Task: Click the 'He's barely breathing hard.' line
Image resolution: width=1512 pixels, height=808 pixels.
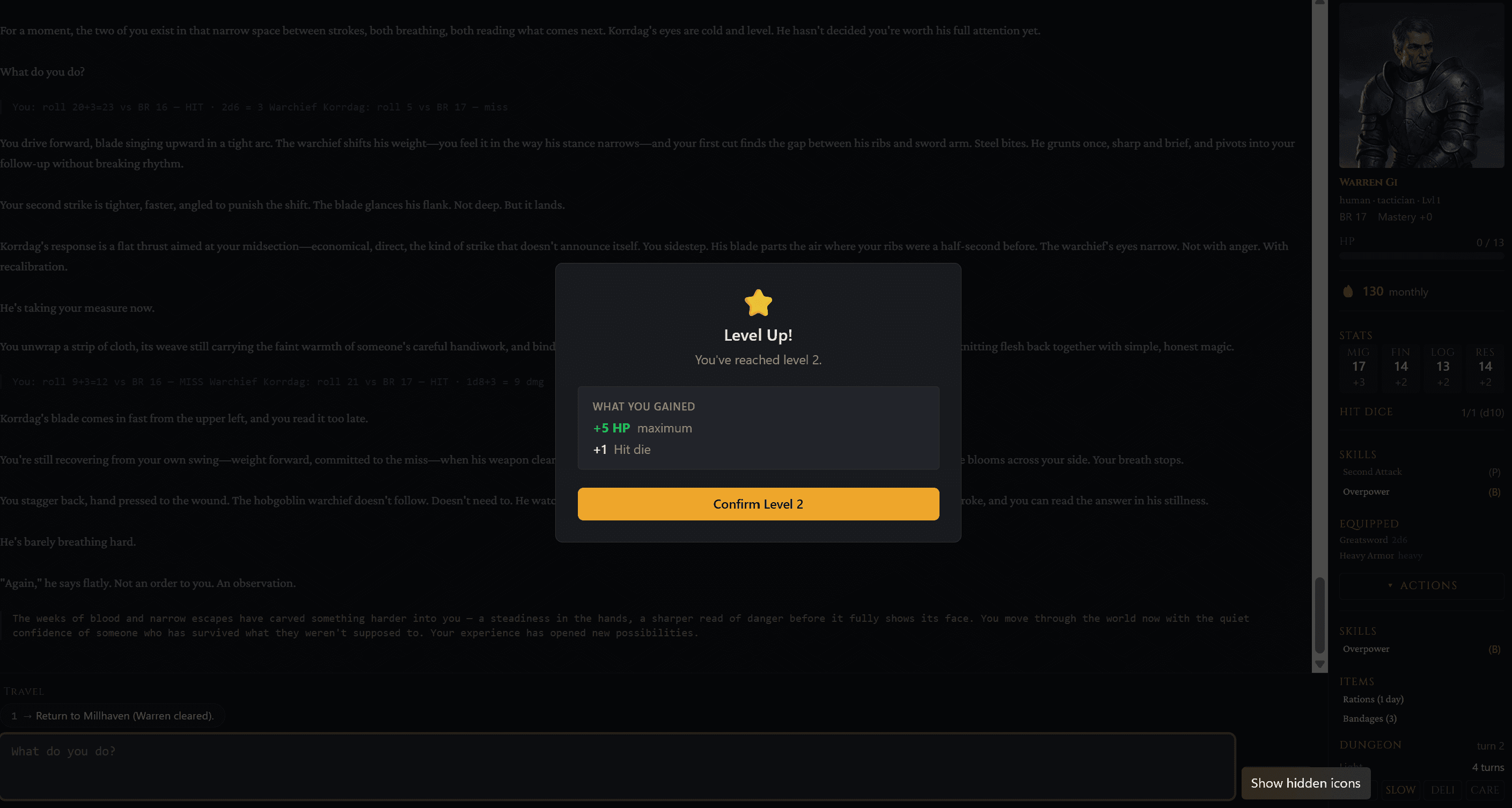Action: 68,542
